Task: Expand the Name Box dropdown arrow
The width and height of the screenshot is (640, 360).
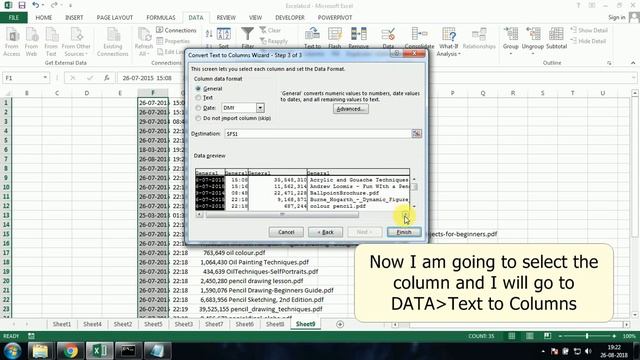Action: pos(45,78)
